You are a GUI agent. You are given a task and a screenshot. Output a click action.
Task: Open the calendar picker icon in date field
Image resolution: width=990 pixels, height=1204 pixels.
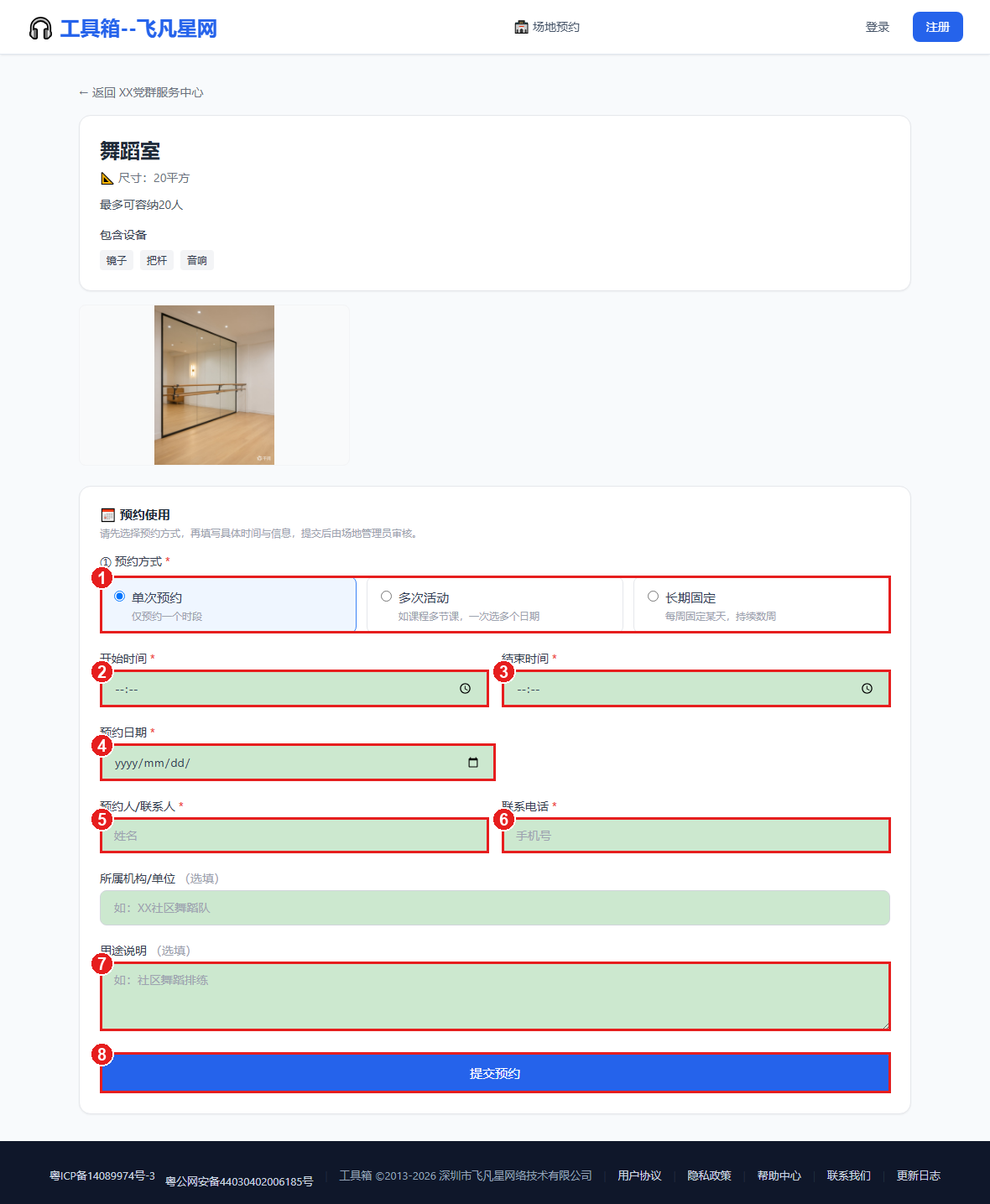point(473,763)
